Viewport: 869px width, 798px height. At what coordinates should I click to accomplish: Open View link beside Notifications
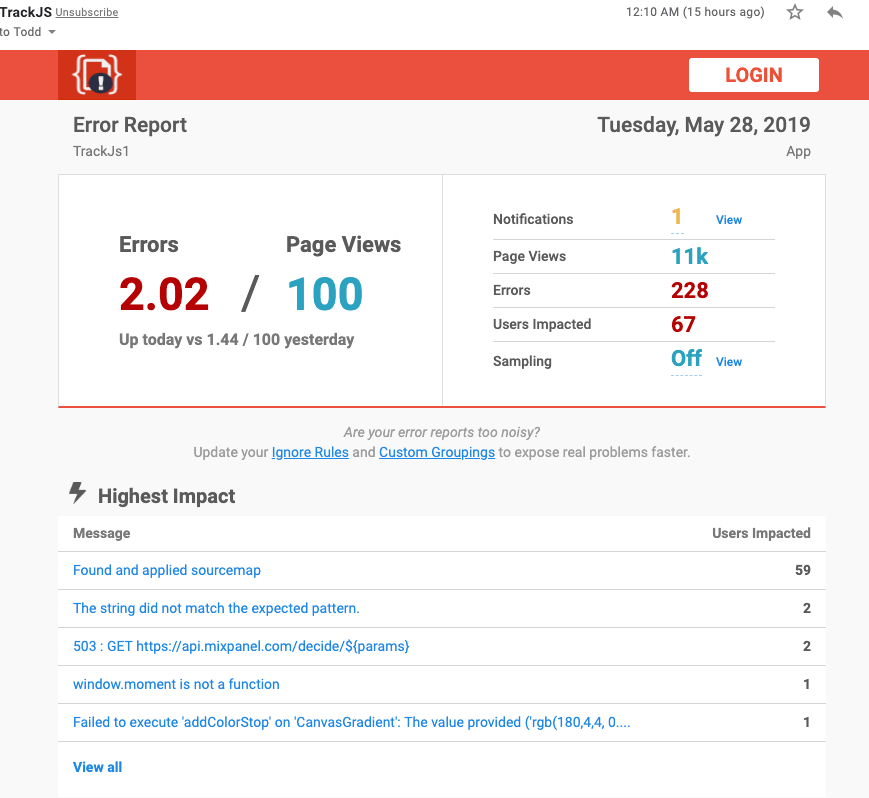click(729, 220)
